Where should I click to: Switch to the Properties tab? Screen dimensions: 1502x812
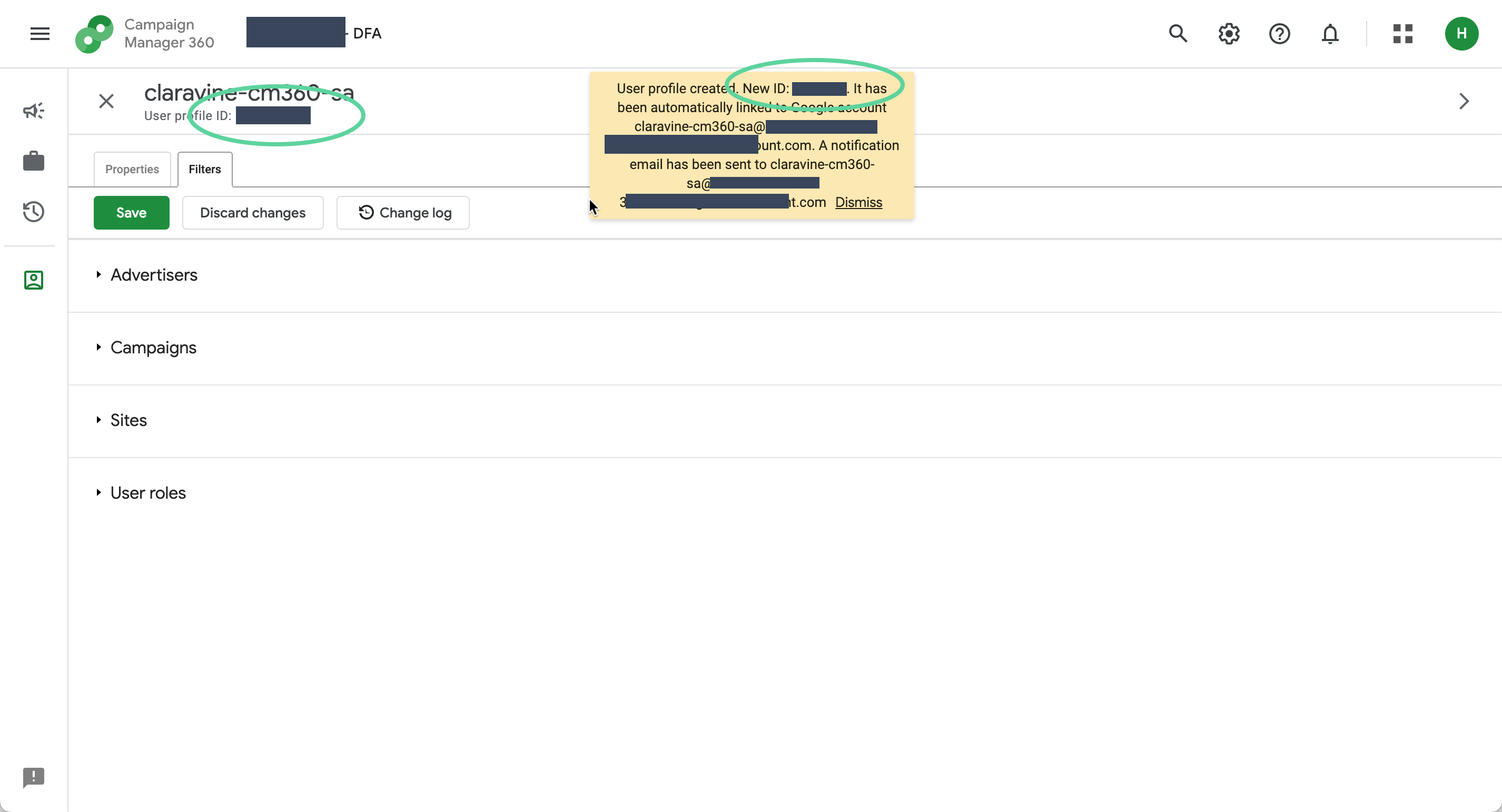(x=132, y=169)
